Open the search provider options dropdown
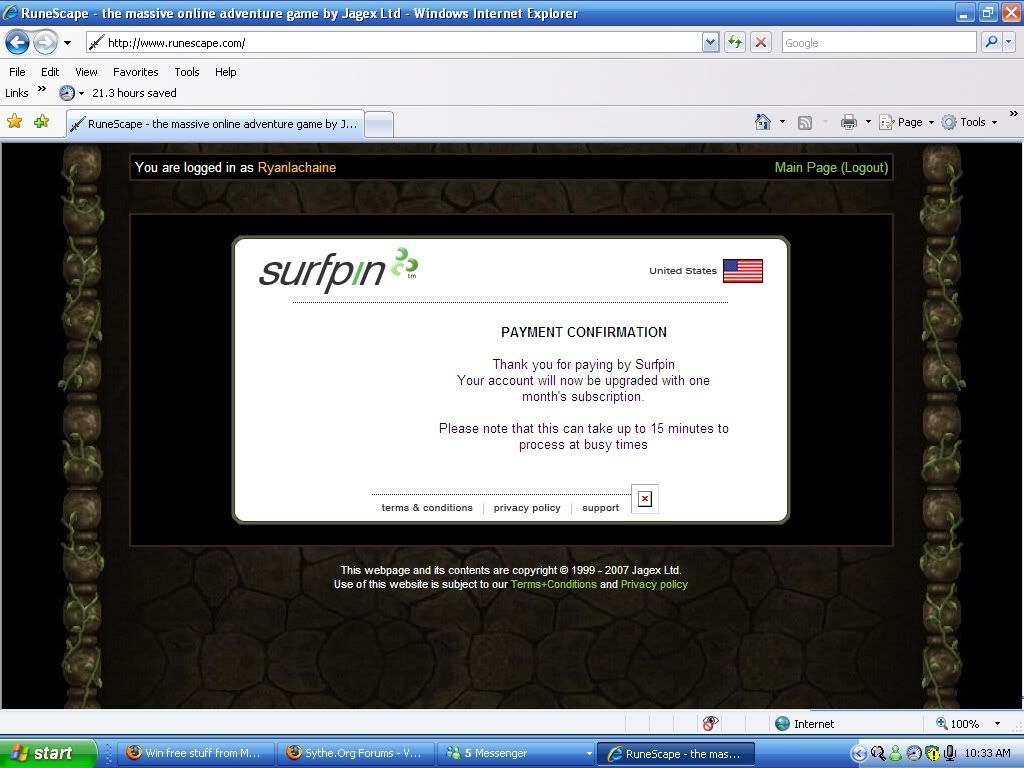The width and height of the screenshot is (1024, 768). click(1008, 43)
